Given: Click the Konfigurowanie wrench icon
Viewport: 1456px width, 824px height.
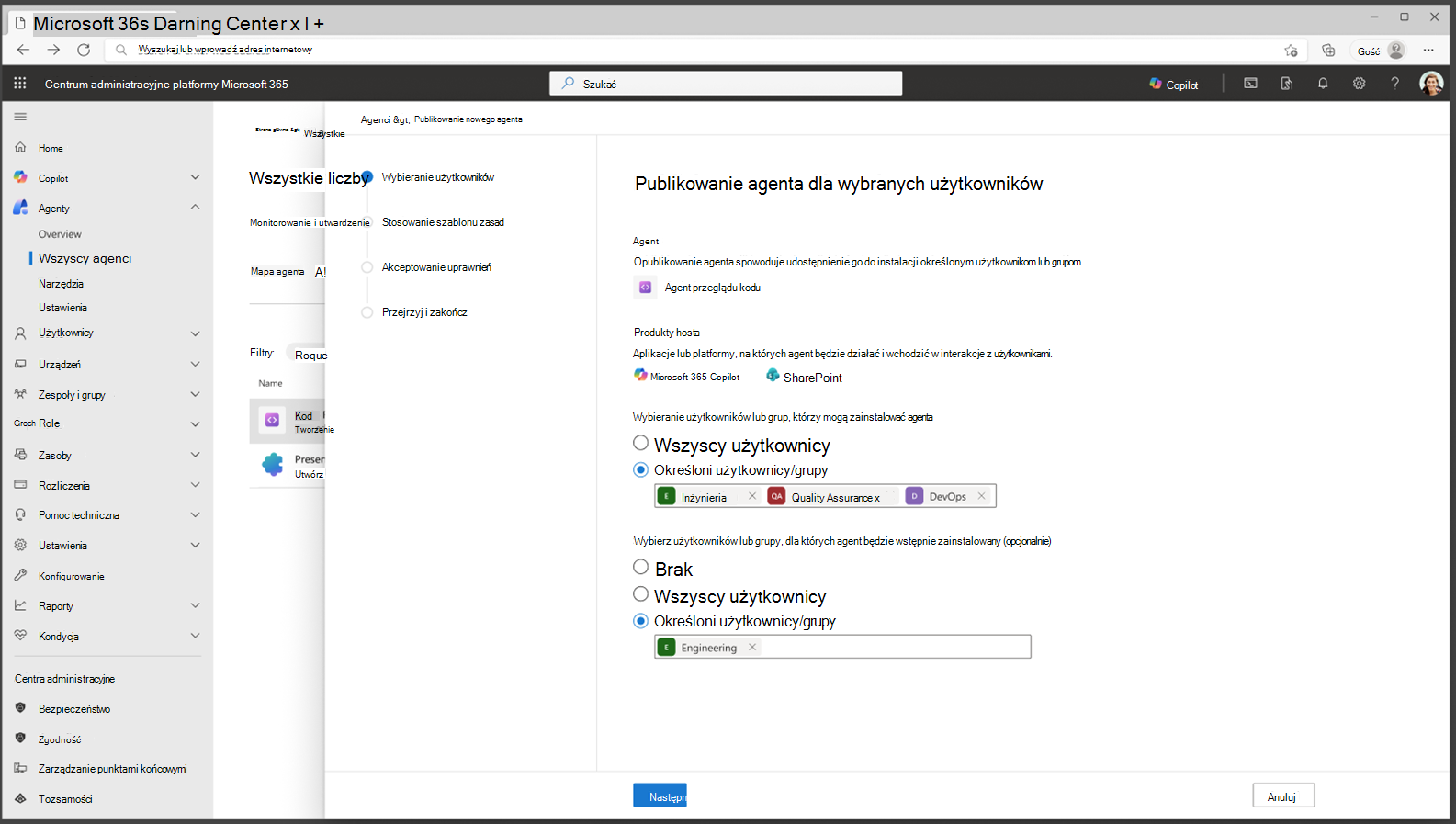Looking at the screenshot, I should click(20, 576).
